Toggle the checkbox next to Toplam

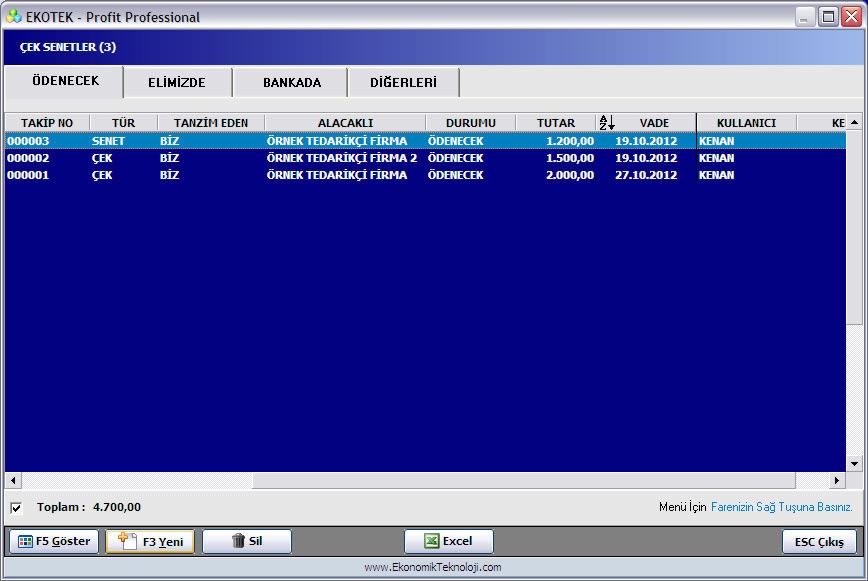pyautogui.click(x=17, y=508)
